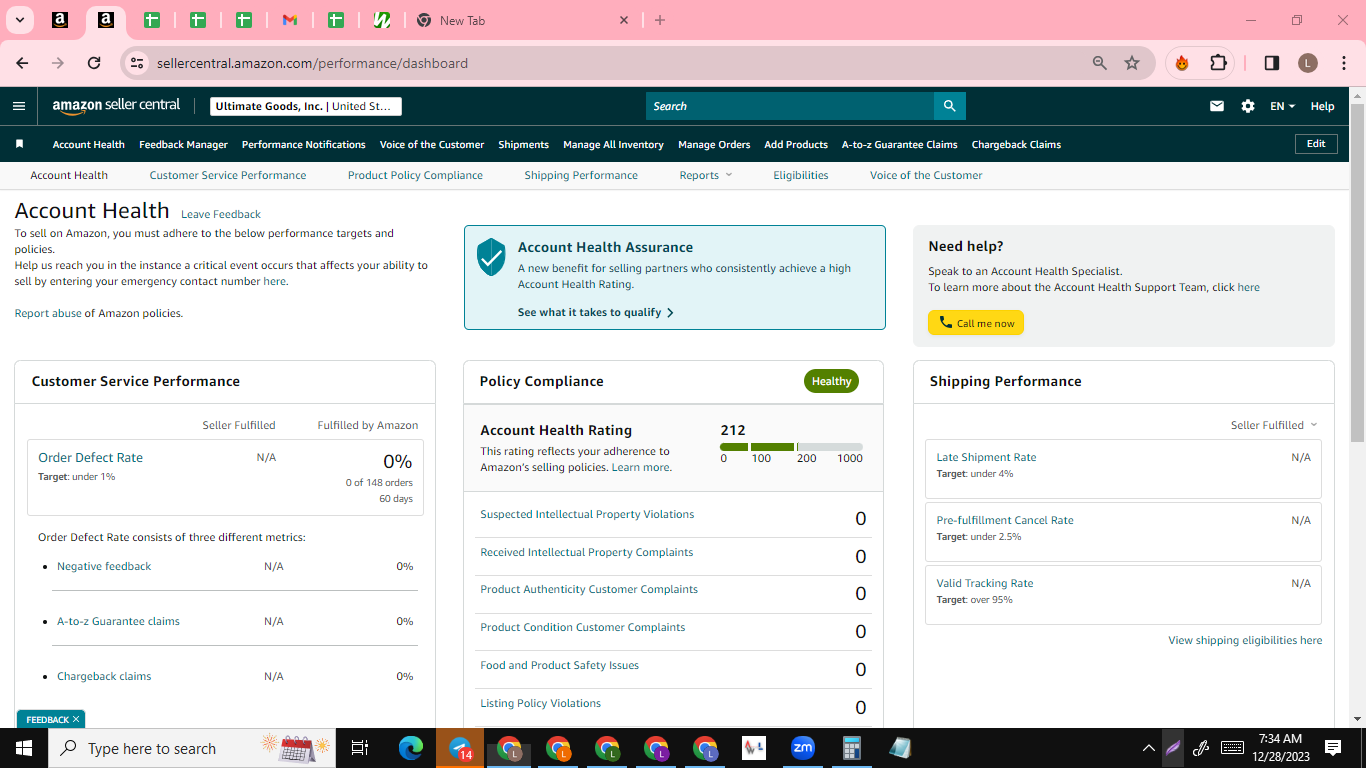1366x768 pixels.
Task: Click the Edit button in menu bar
Action: (1316, 144)
